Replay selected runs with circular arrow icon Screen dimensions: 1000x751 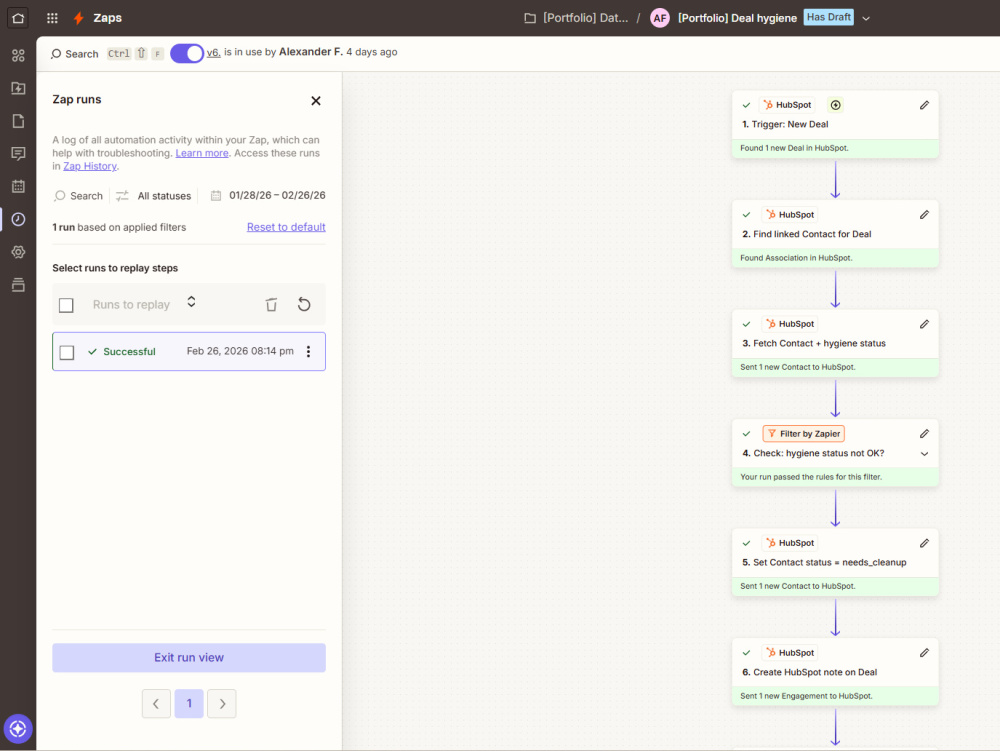tap(304, 305)
